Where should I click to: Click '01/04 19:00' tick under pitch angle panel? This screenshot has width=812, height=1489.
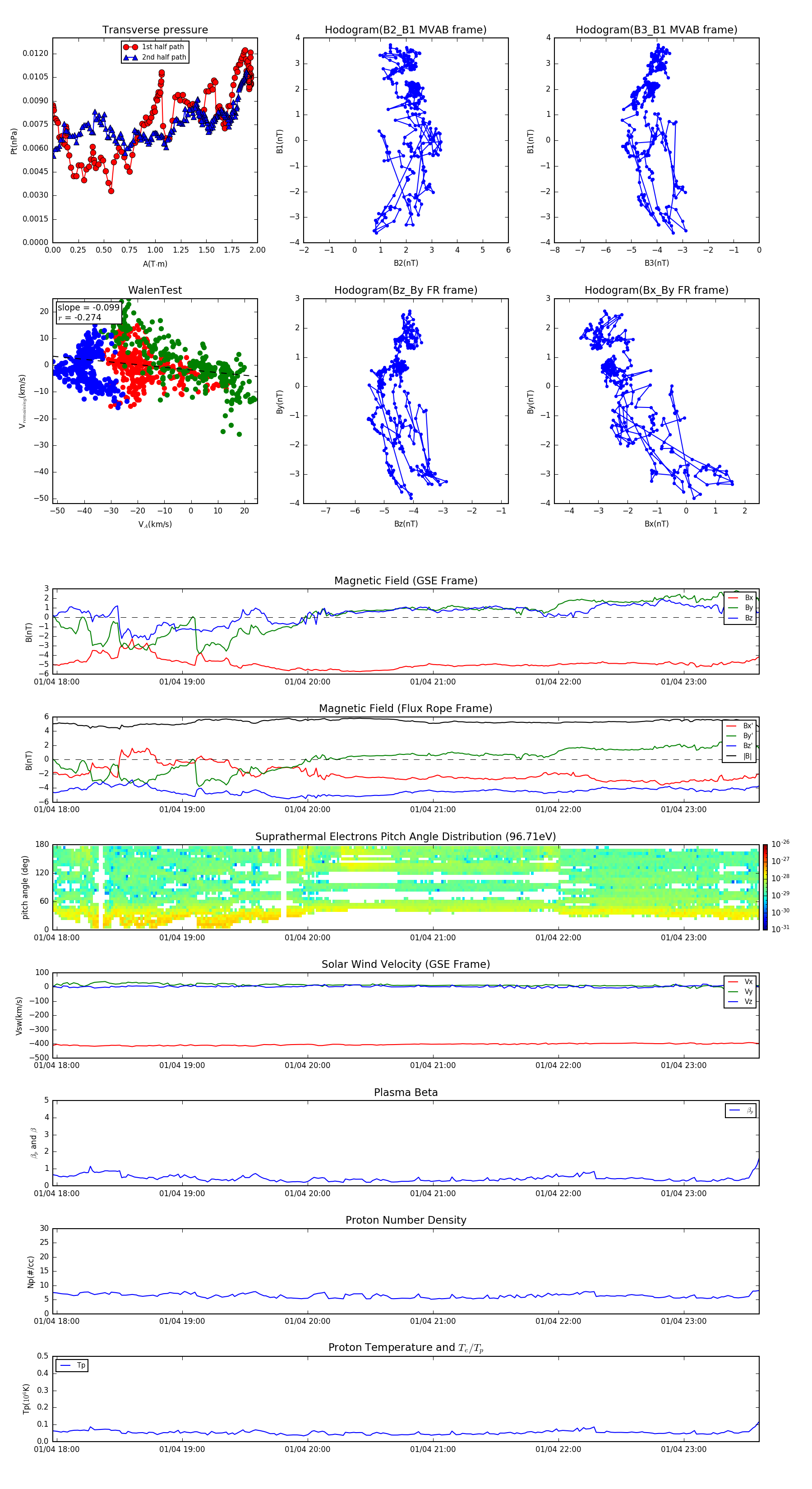(x=182, y=938)
